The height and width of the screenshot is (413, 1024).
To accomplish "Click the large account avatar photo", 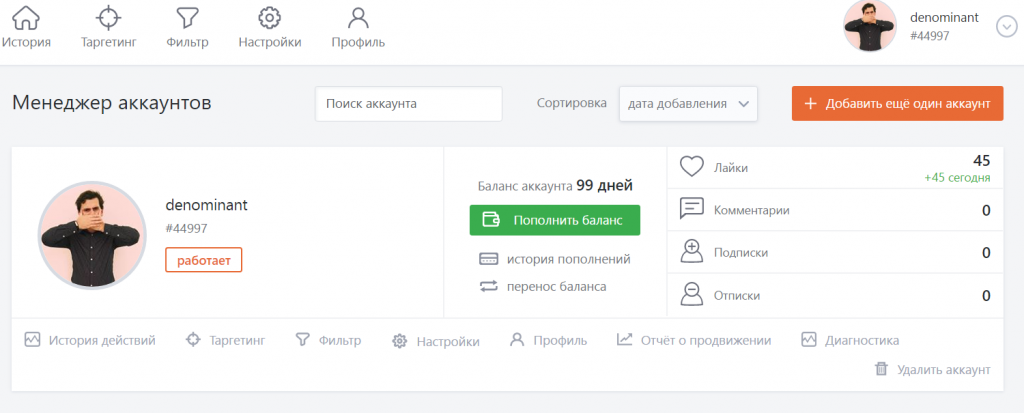I will [92, 235].
